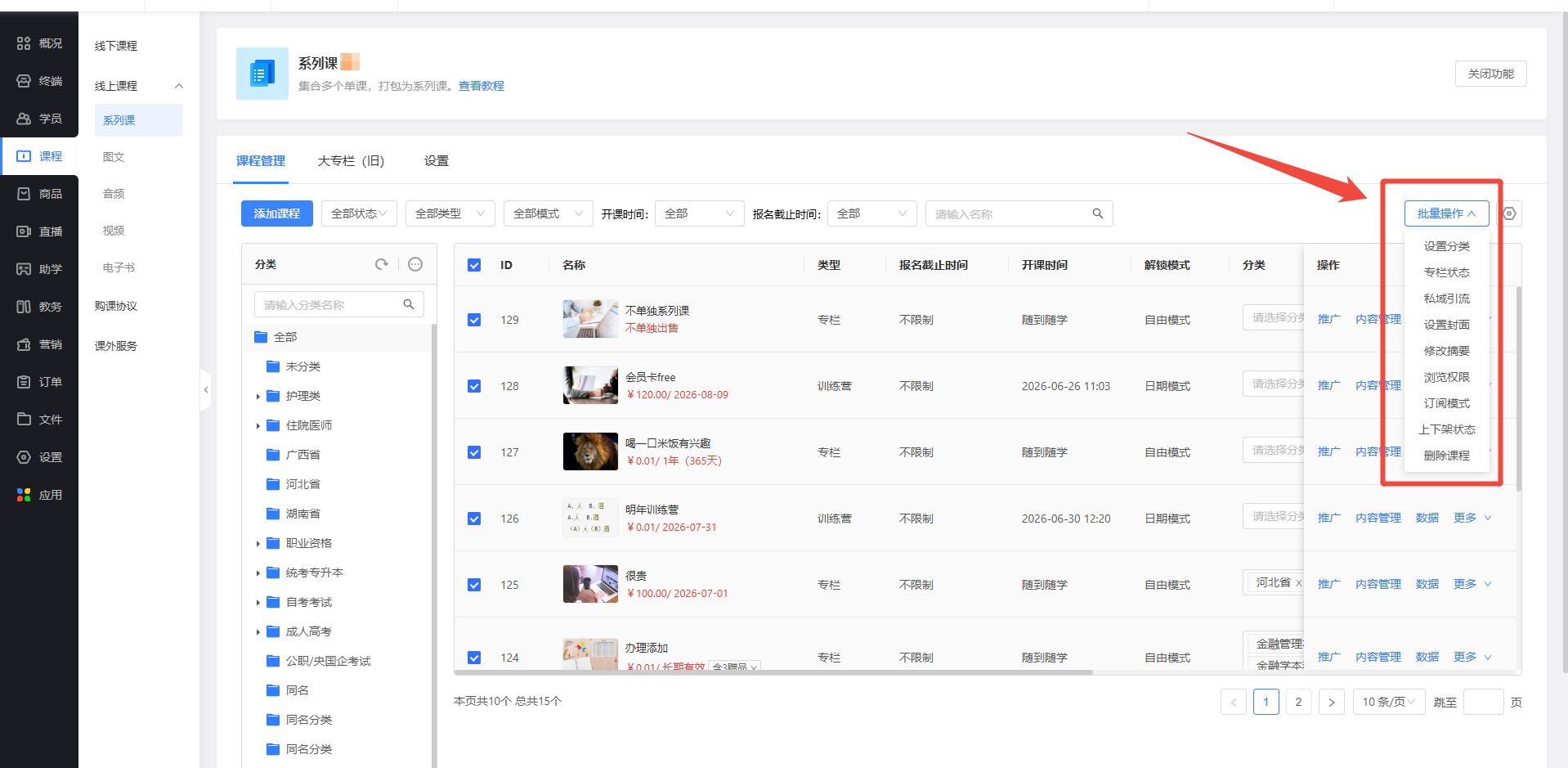Open the 全部状态 filter dropdown
The width and height of the screenshot is (1568, 768).
pos(358,213)
